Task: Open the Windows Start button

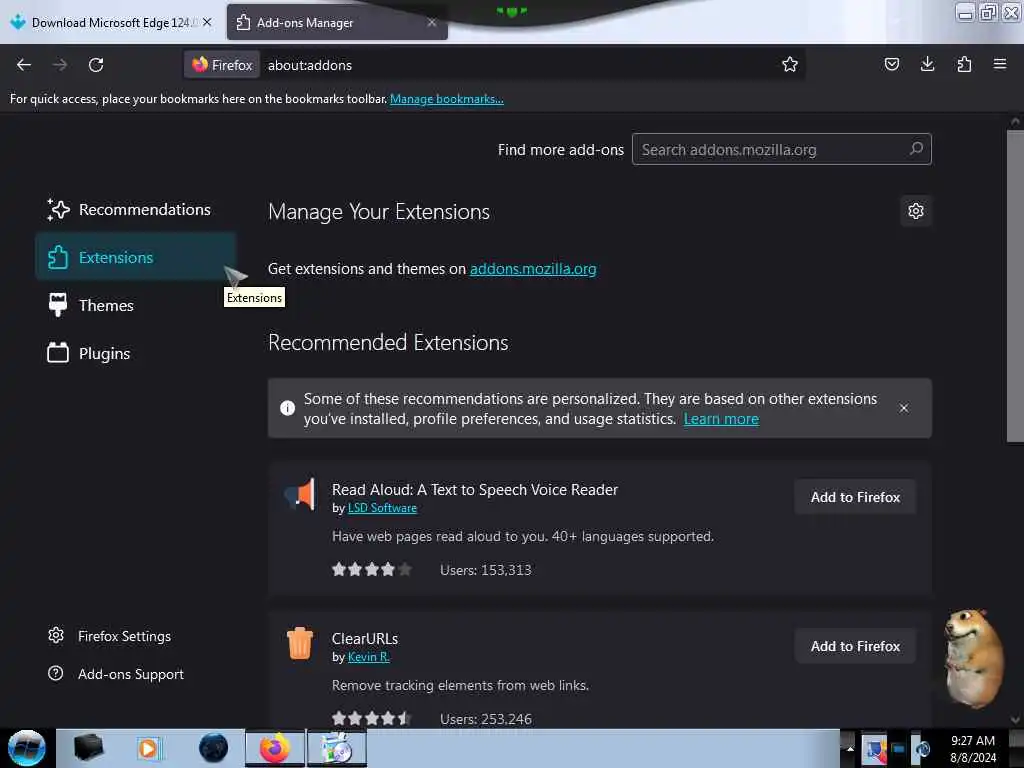Action: point(27,748)
